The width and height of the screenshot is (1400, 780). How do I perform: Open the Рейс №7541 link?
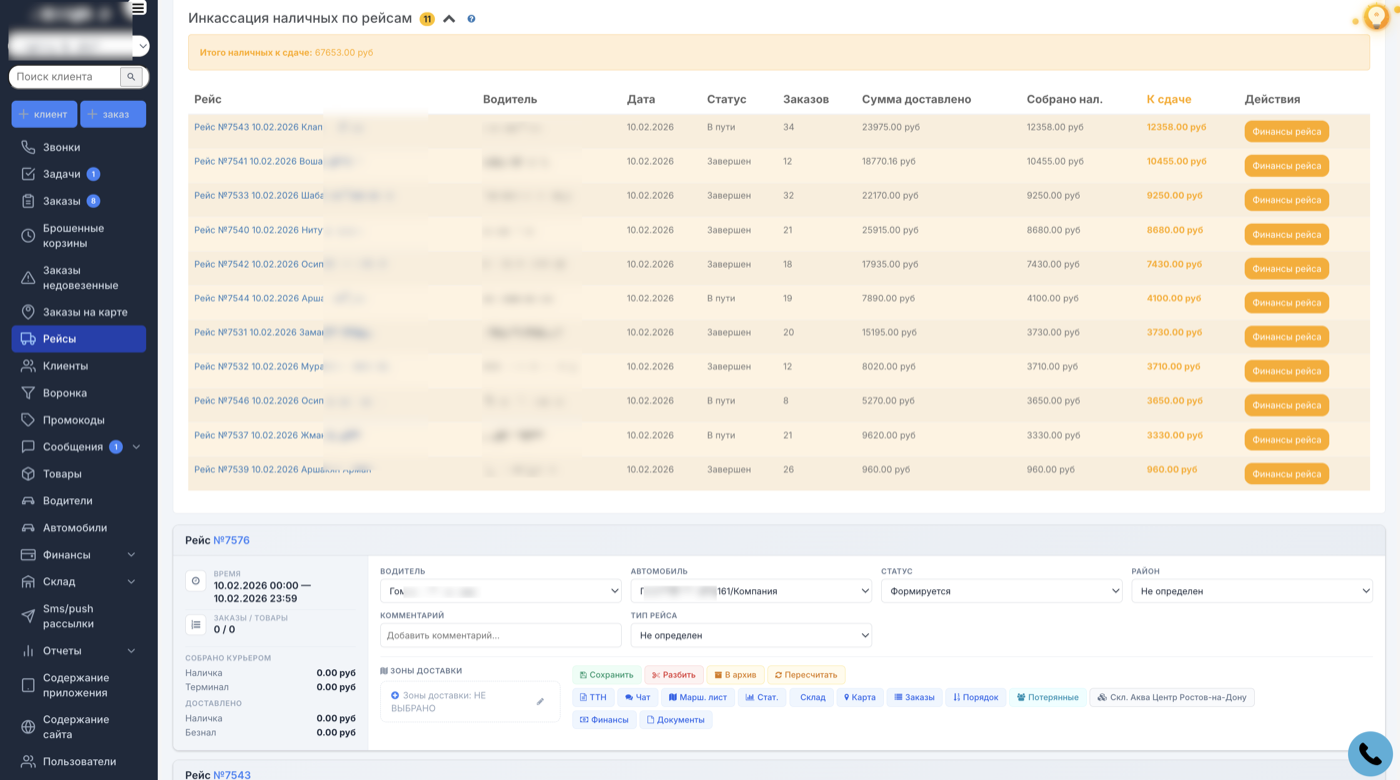click(x=258, y=161)
